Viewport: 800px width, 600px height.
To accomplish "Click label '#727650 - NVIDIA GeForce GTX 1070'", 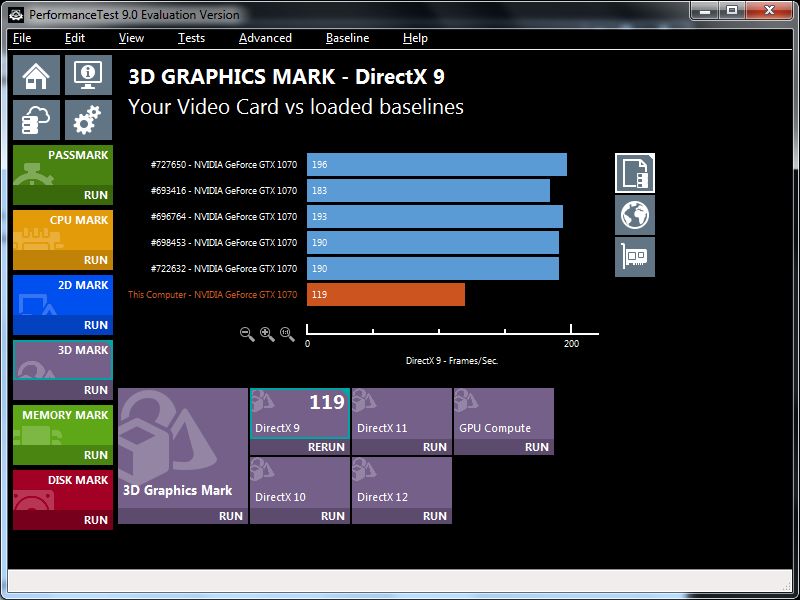I will [x=223, y=165].
